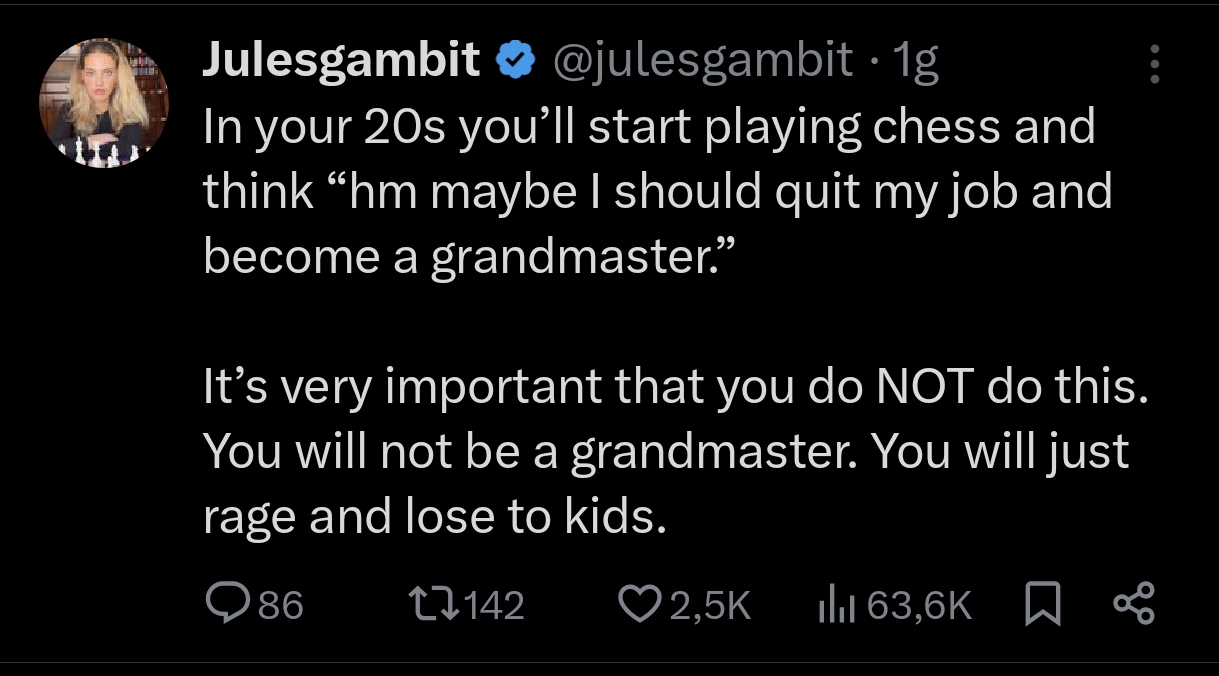Click the share icon on the tweet
The image size is (1219, 676).
coord(1134,603)
